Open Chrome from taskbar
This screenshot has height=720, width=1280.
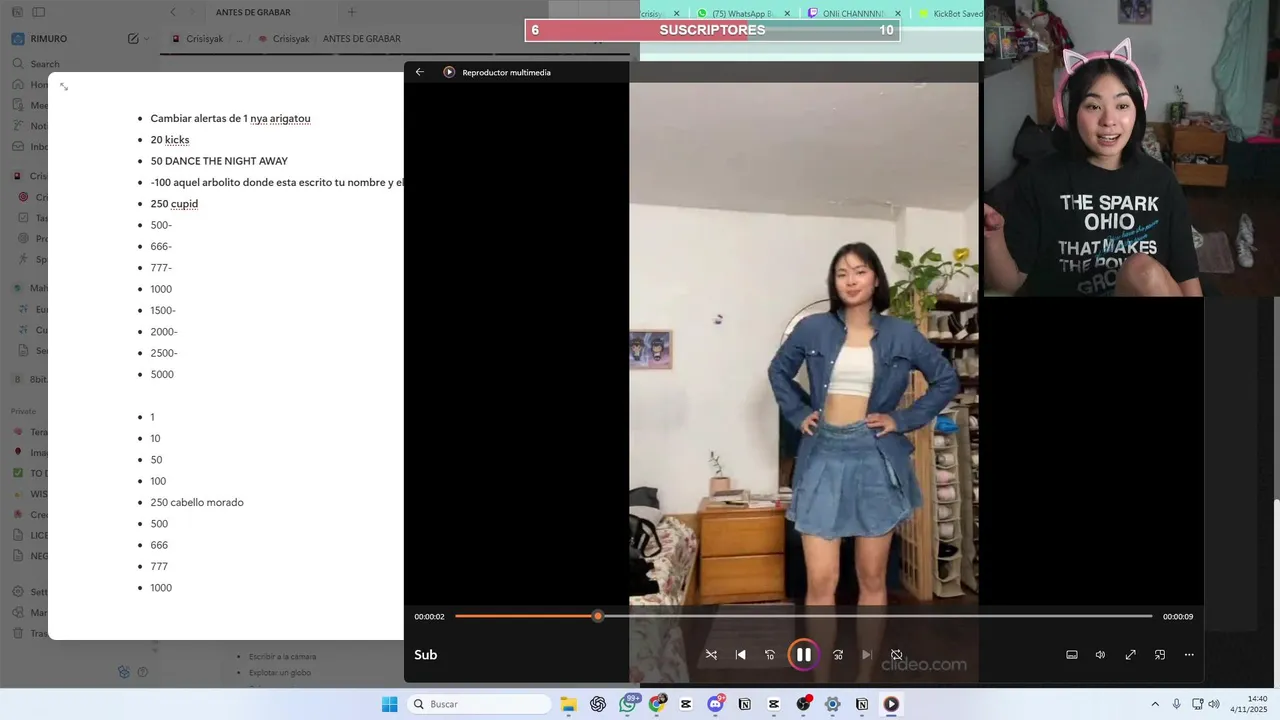point(657,704)
